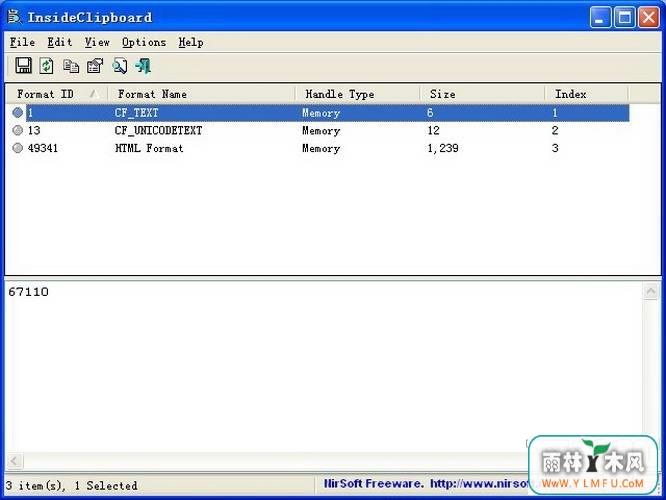666x500 pixels.
Task: Click the status text '3 item(s), 1 Selected'
Action: pos(71,486)
